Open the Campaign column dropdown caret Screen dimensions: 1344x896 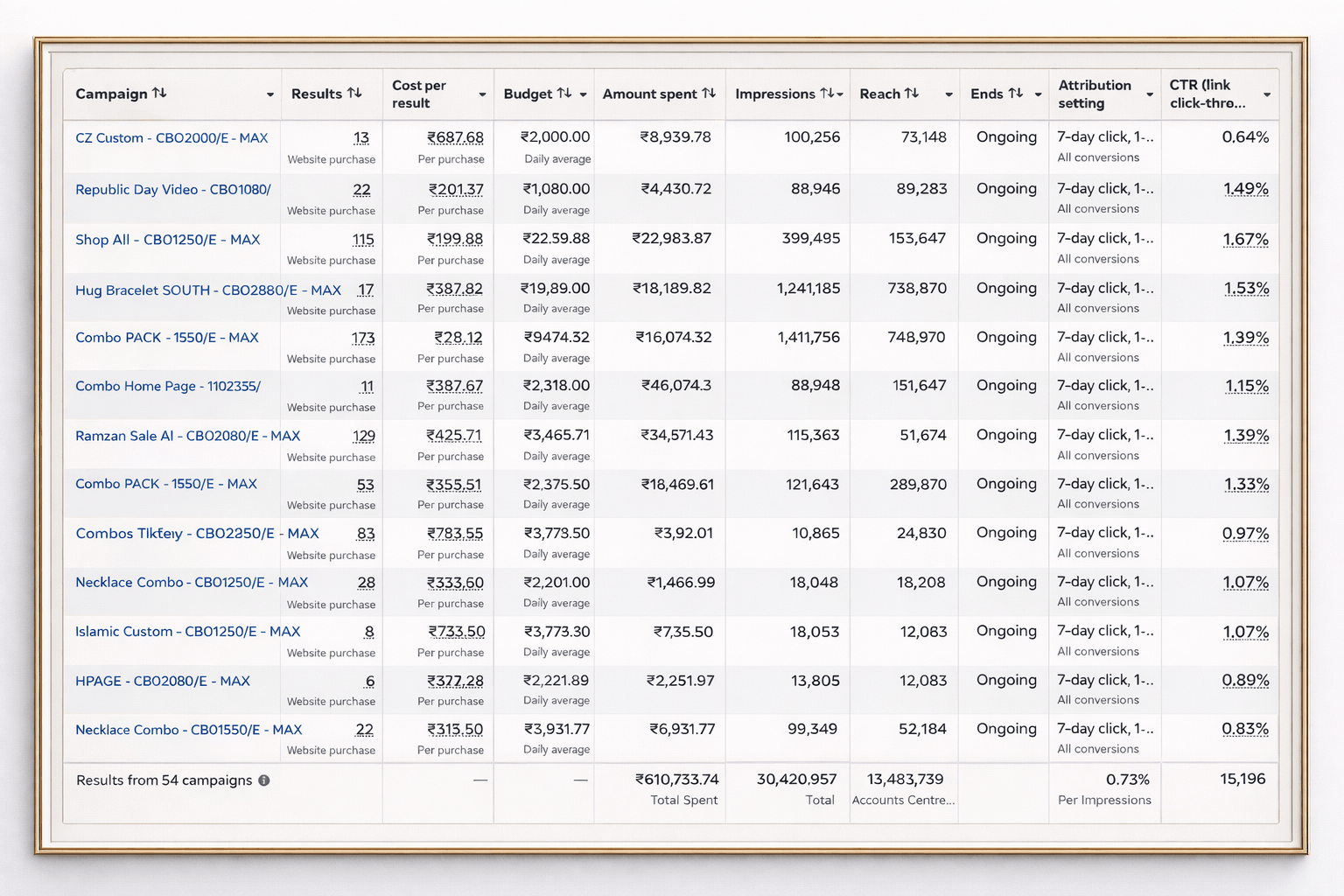tap(270, 94)
